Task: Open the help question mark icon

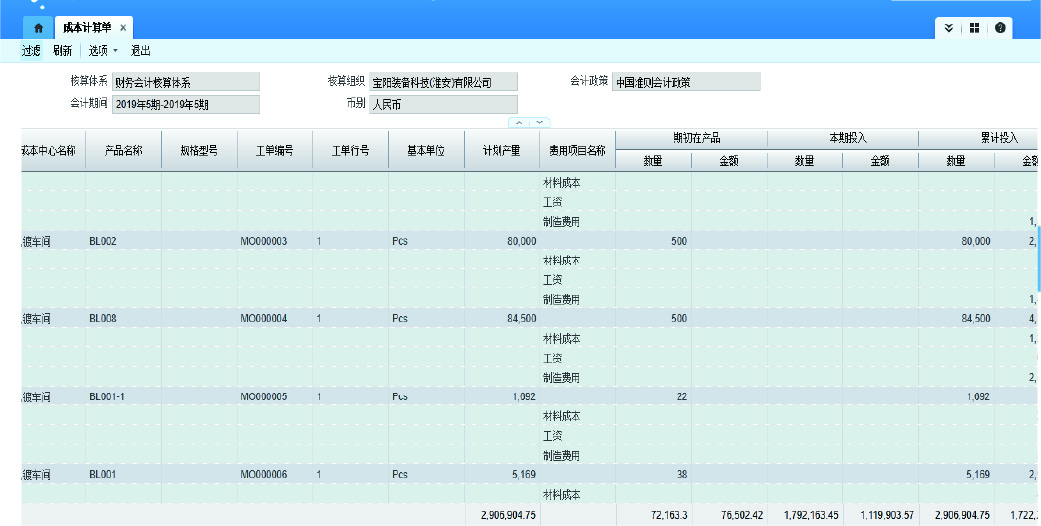Action: click(x=1000, y=28)
